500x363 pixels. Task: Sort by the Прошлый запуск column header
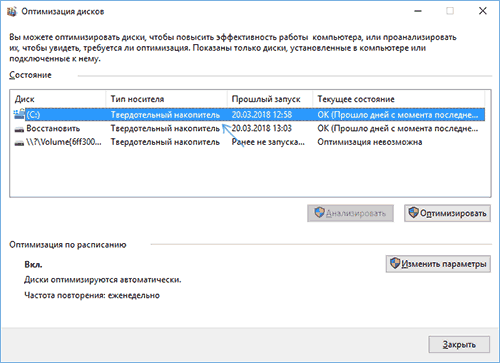click(270, 99)
